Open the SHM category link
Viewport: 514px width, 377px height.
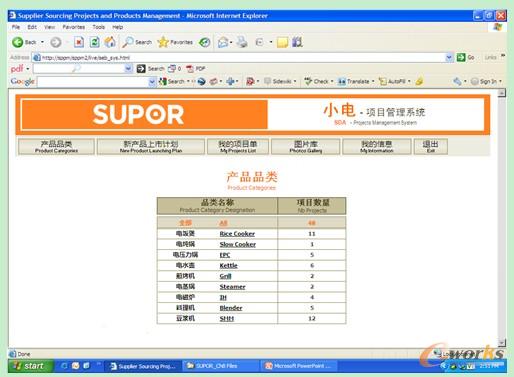227,319
